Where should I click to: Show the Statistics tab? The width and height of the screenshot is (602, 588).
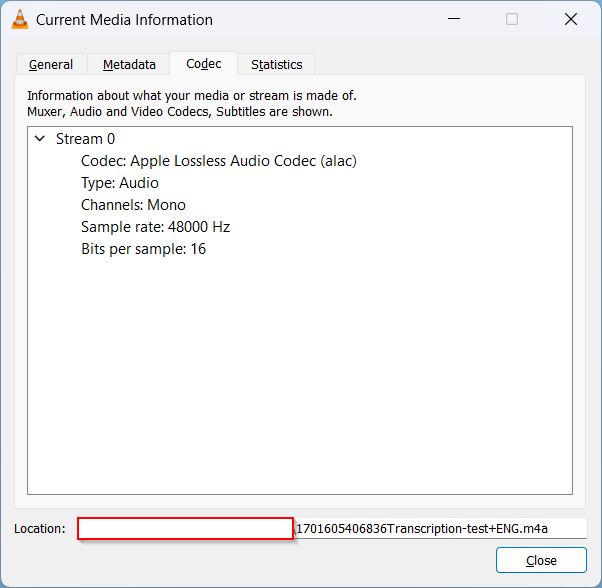[276, 64]
